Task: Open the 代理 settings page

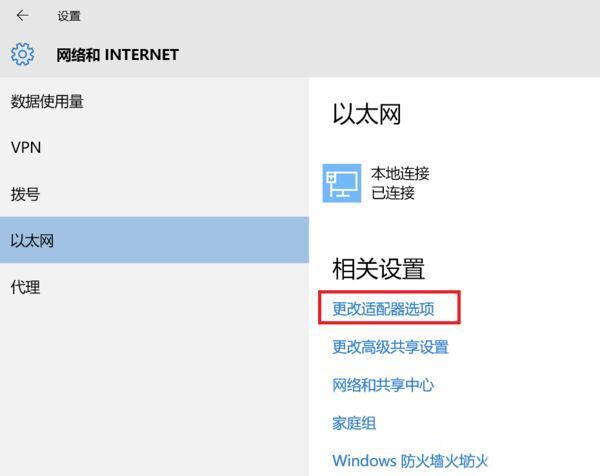Action: [x=25, y=287]
